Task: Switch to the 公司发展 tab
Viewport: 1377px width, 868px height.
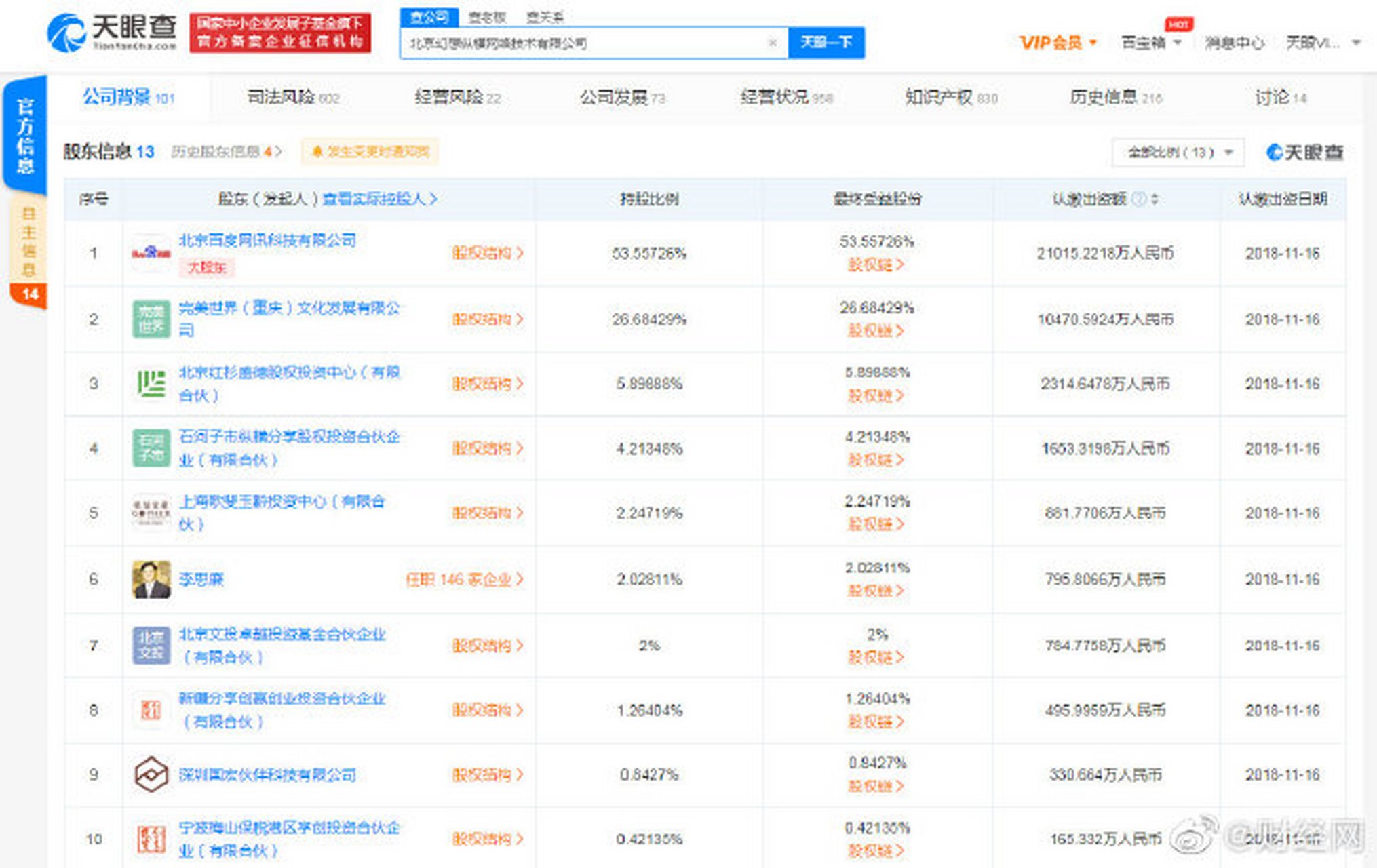Action: [x=622, y=98]
